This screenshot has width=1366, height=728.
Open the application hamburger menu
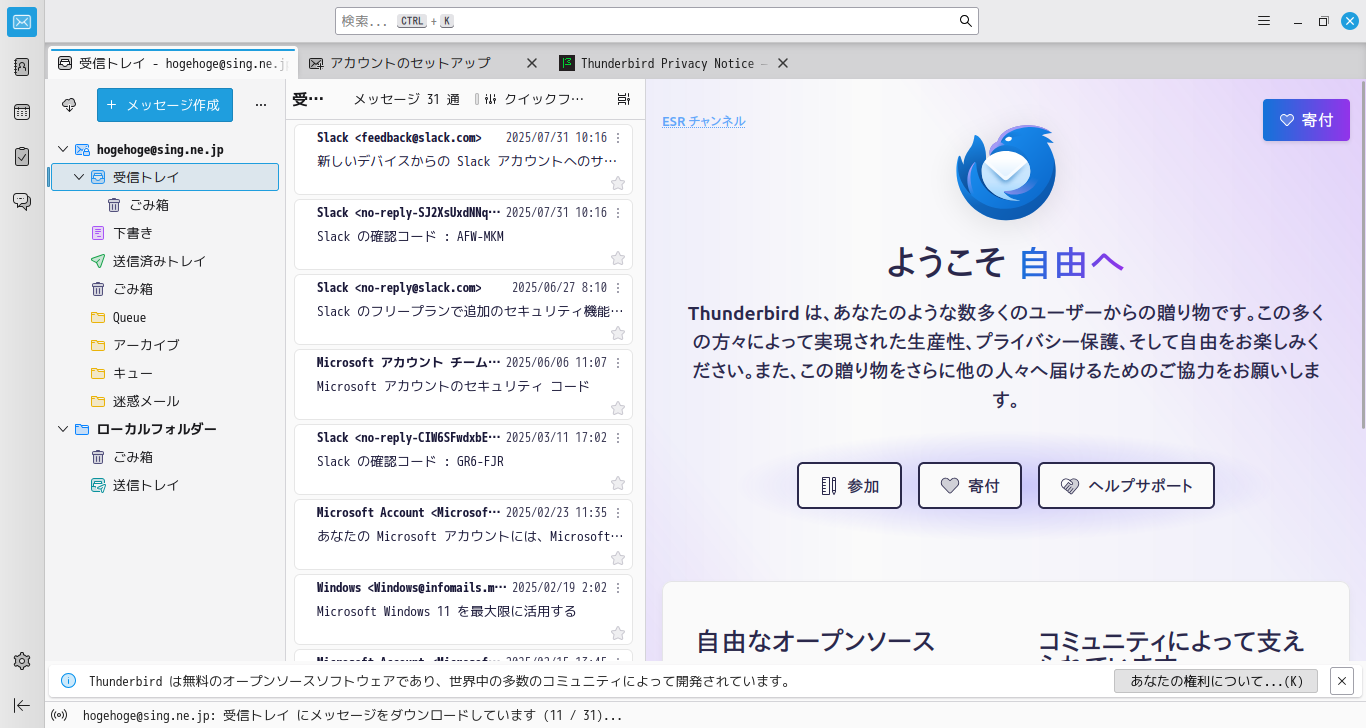click(x=1265, y=20)
